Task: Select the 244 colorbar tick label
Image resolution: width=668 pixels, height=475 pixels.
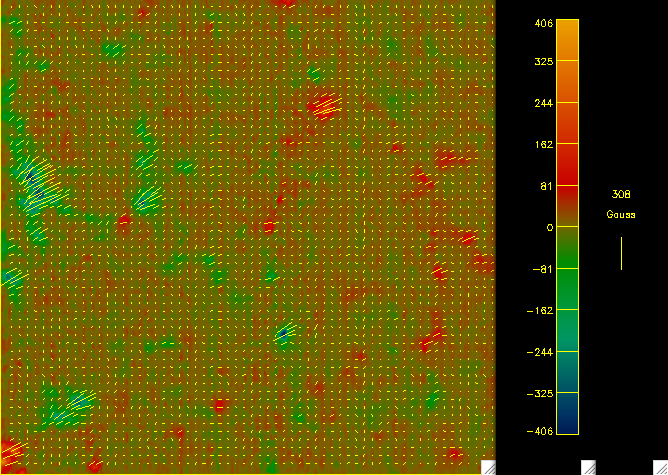Action: tap(544, 103)
